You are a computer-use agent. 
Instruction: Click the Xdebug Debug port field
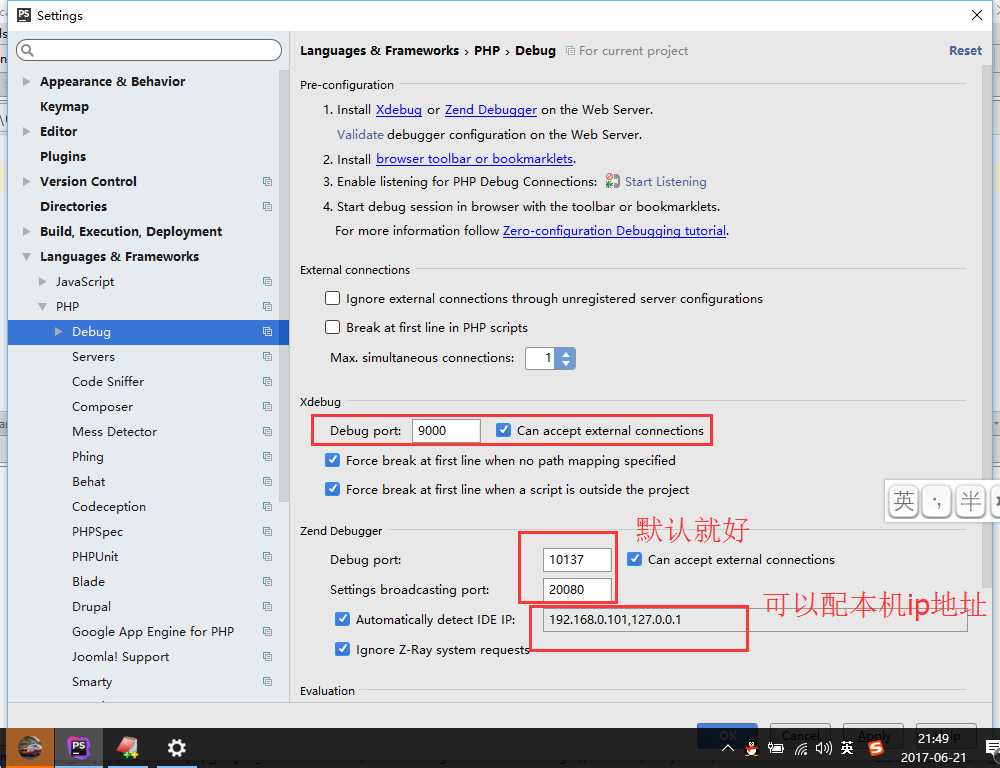[x=446, y=431]
